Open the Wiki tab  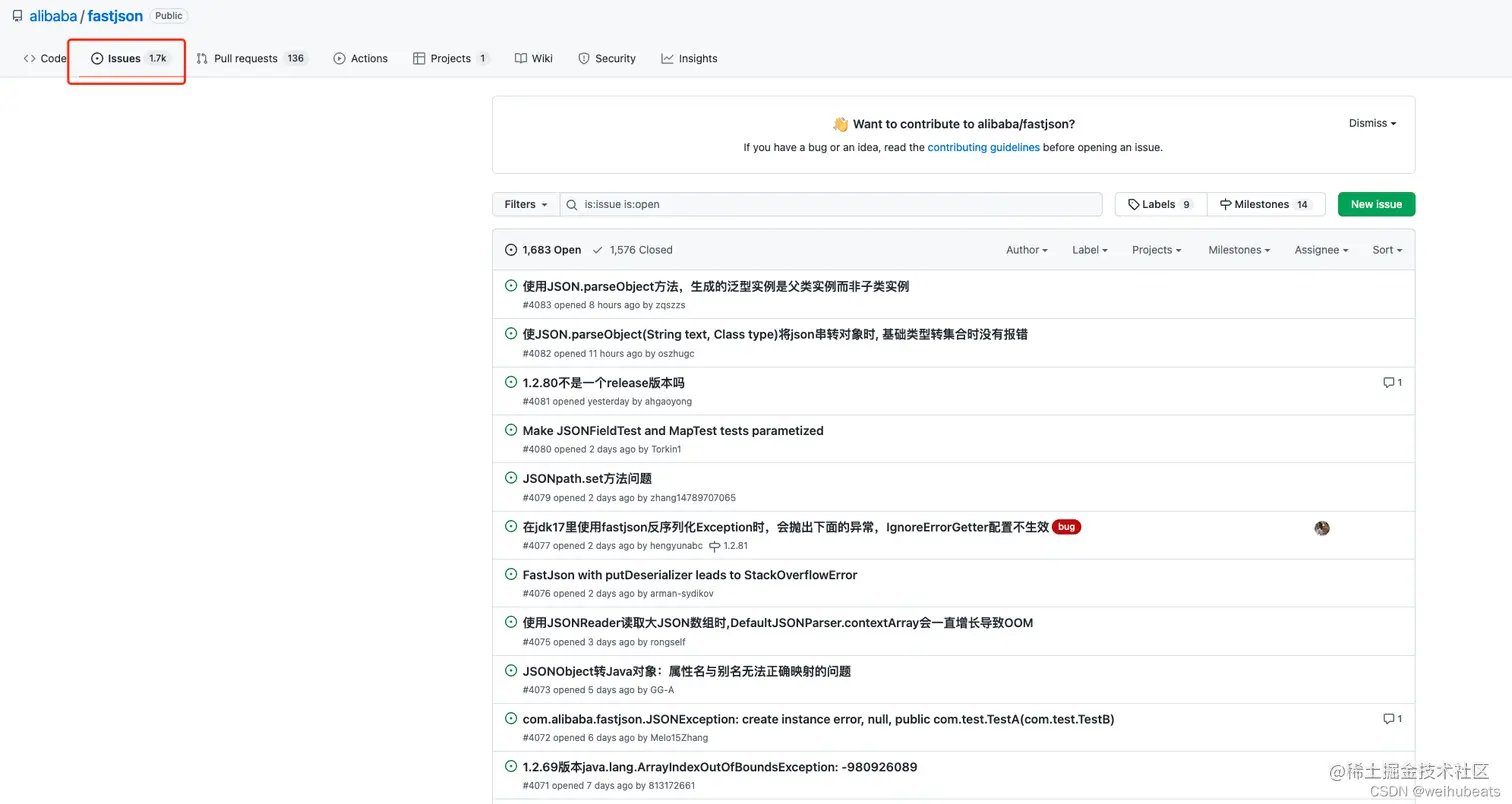pos(534,58)
